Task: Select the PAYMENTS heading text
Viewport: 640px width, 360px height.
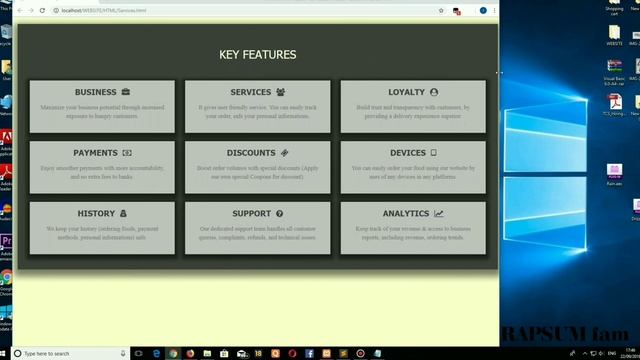Action: click(96, 153)
